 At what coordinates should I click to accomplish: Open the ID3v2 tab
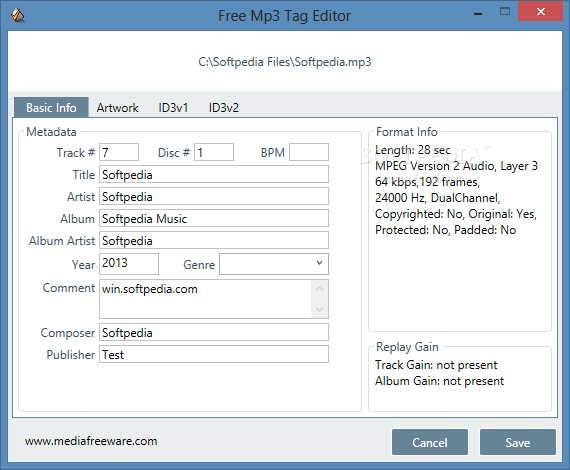(x=224, y=108)
